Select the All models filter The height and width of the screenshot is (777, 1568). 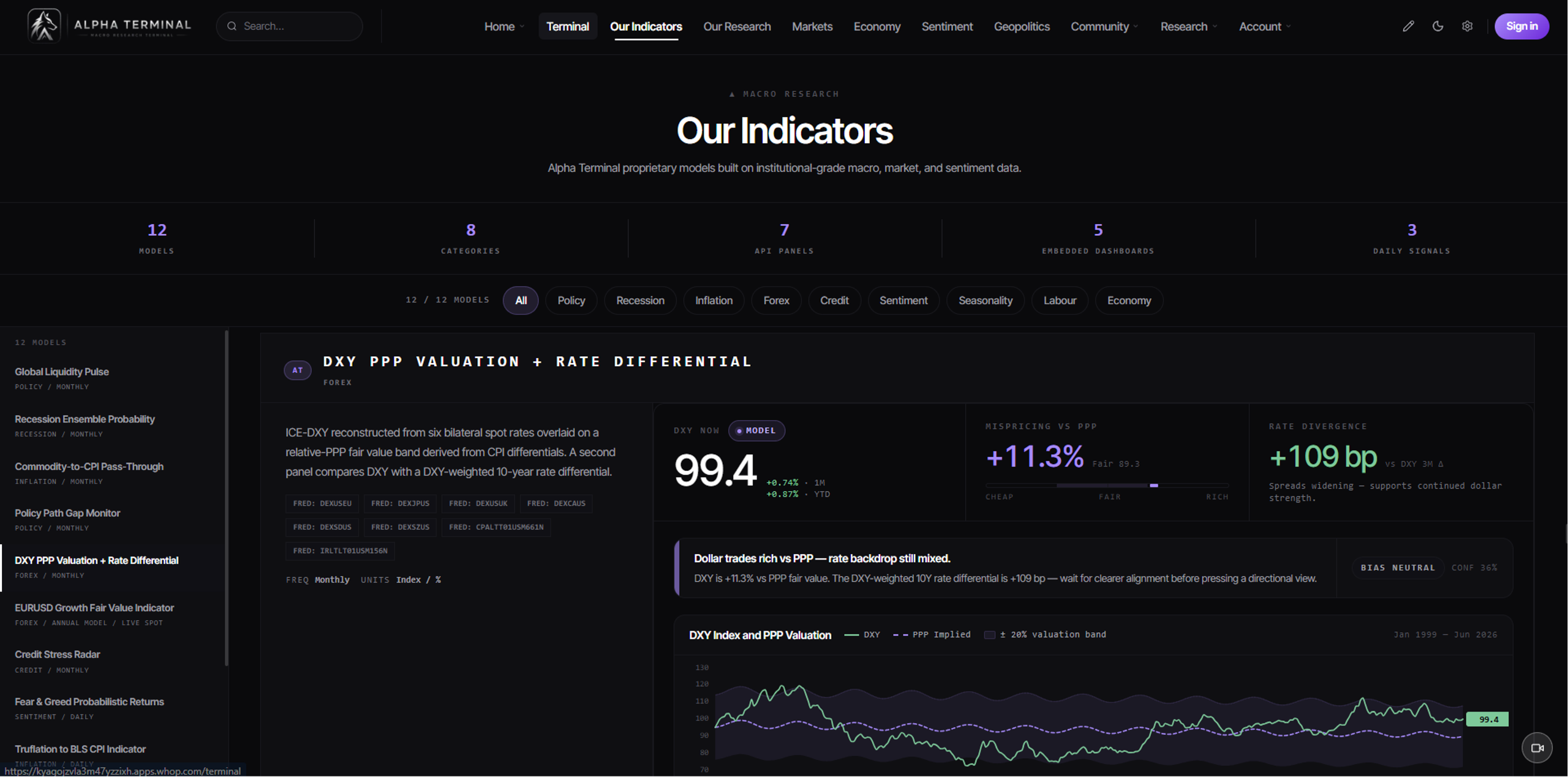[x=521, y=301]
